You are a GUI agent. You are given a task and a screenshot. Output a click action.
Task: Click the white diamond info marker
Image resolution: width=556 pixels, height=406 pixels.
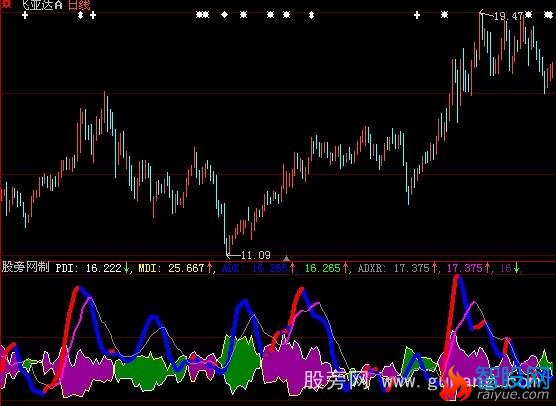(224, 15)
